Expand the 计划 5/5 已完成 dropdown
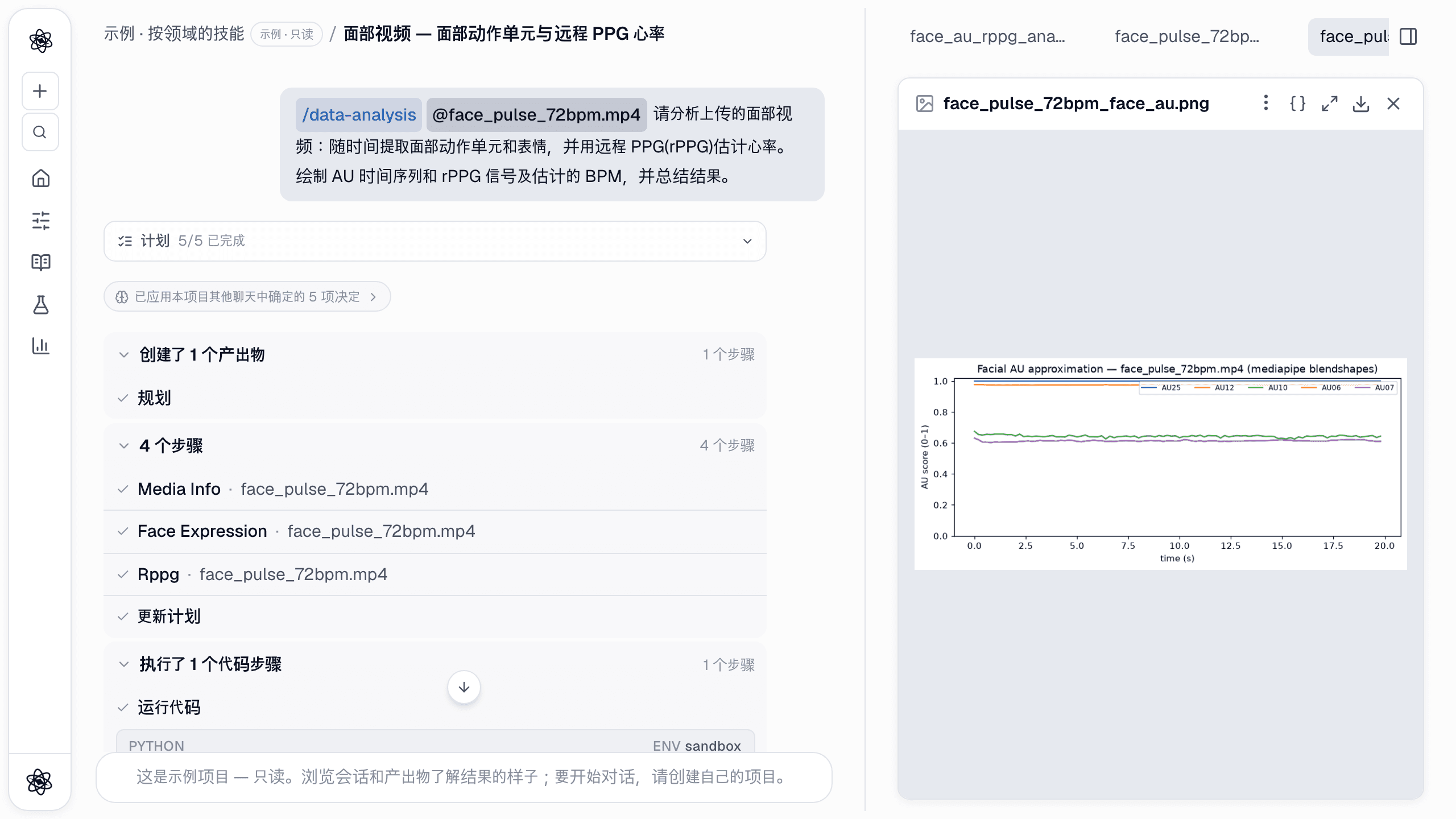This screenshot has width=1456, height=819. (x=435, y=241)
